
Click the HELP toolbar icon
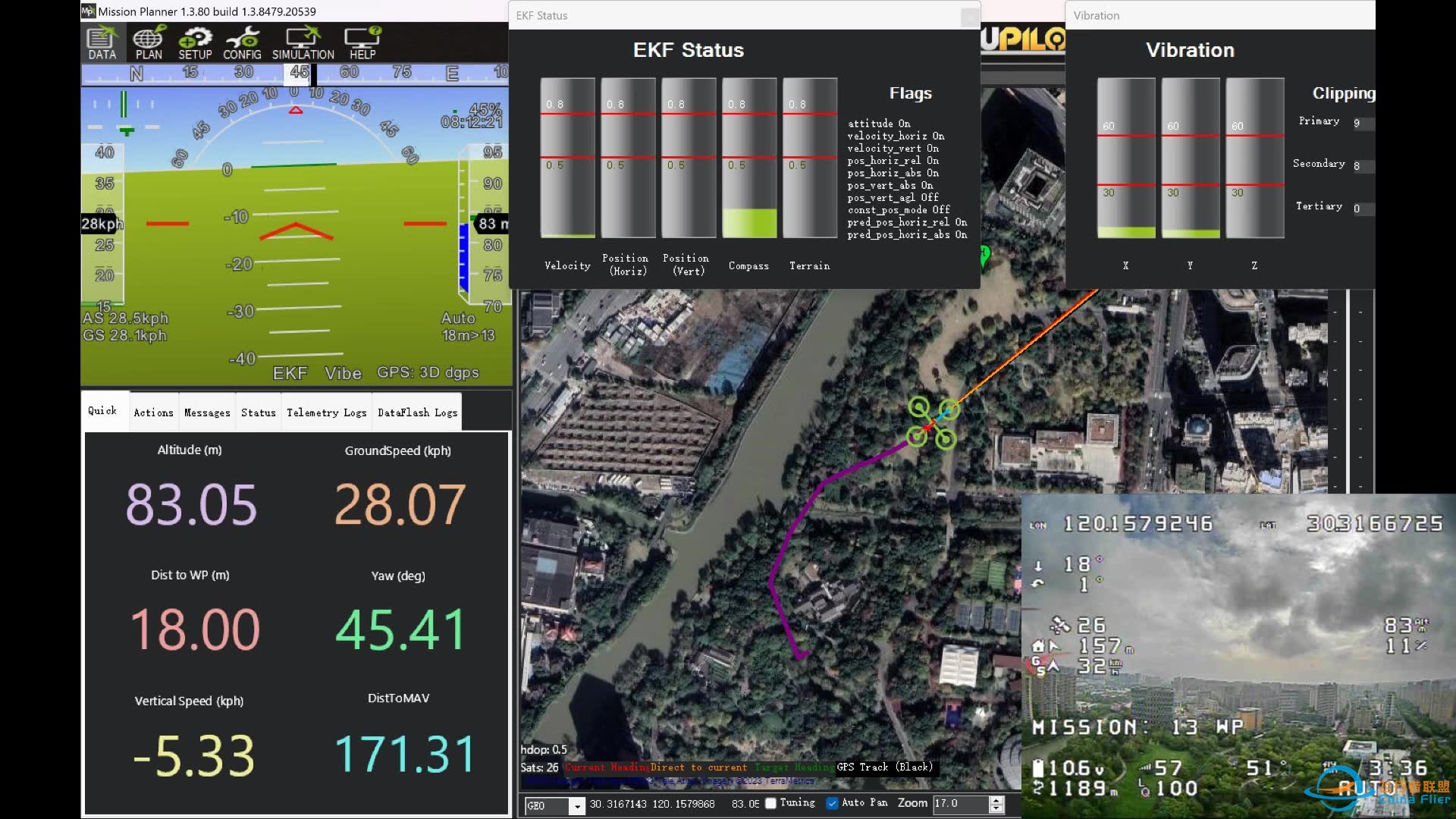click(x=361, y=40)
